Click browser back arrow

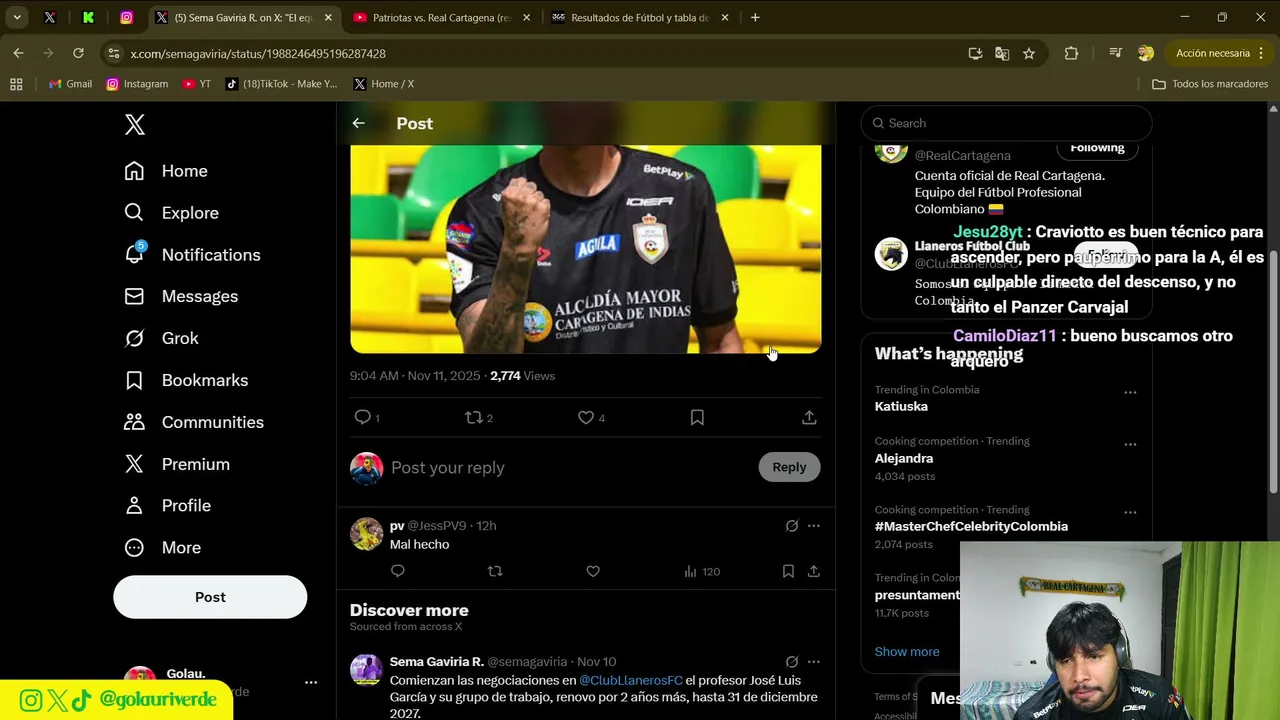[18, 53]
